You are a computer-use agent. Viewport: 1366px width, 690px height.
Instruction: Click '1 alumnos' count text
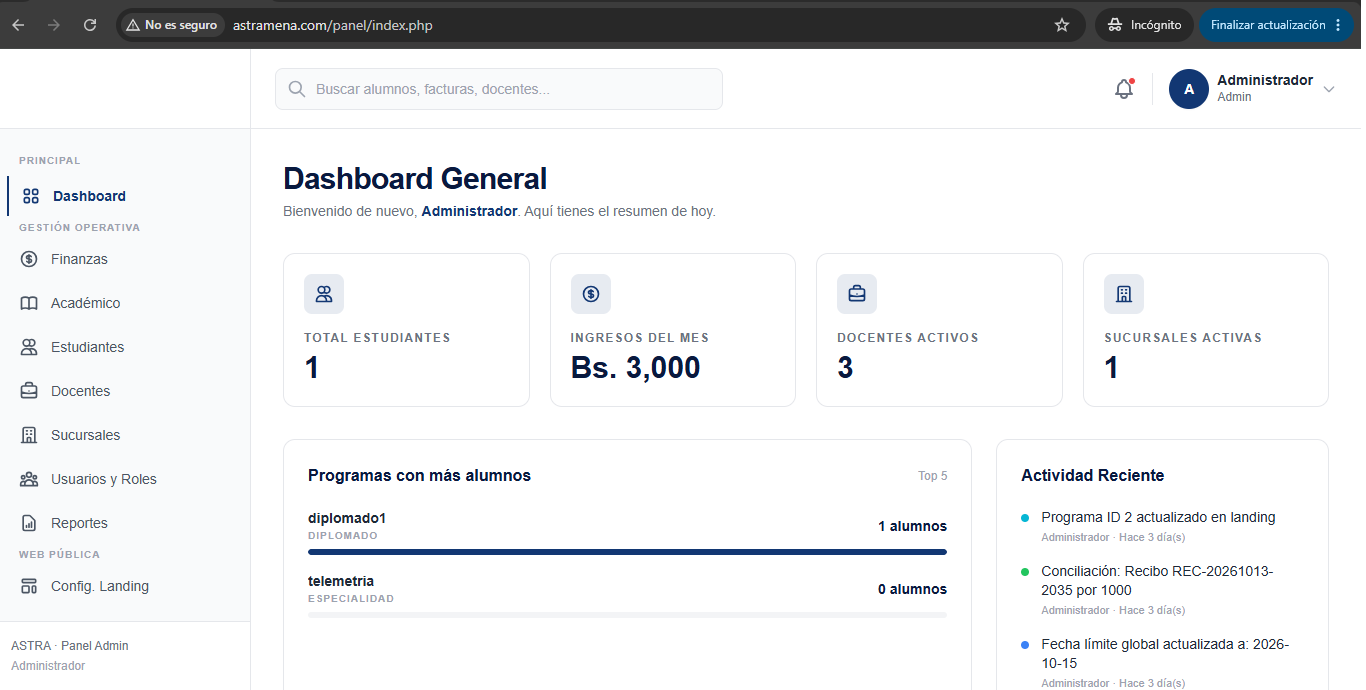pos(912,526)
